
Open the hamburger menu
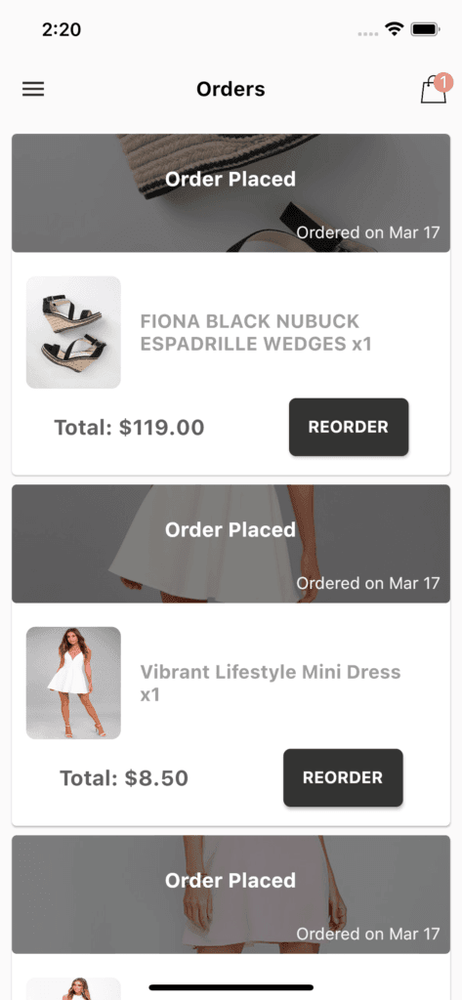tap(33, 89)
